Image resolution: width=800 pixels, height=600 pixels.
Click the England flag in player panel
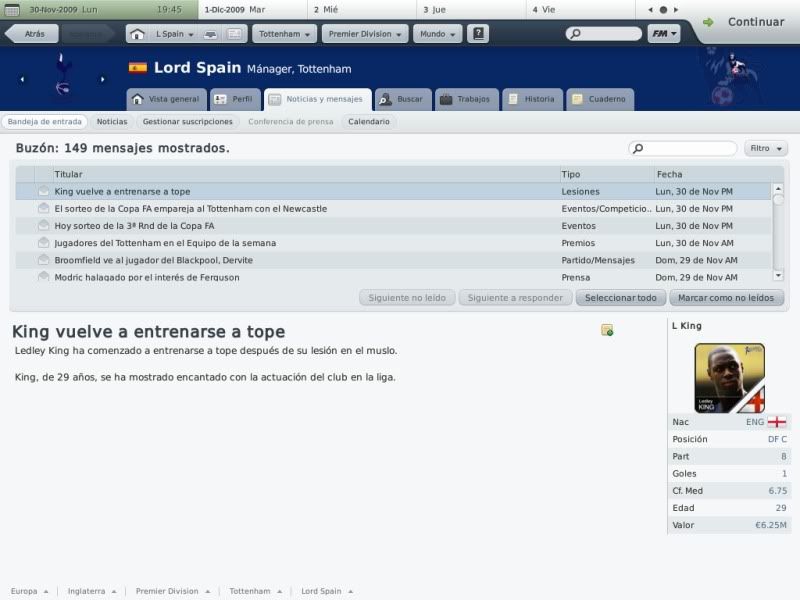[777, 422]
